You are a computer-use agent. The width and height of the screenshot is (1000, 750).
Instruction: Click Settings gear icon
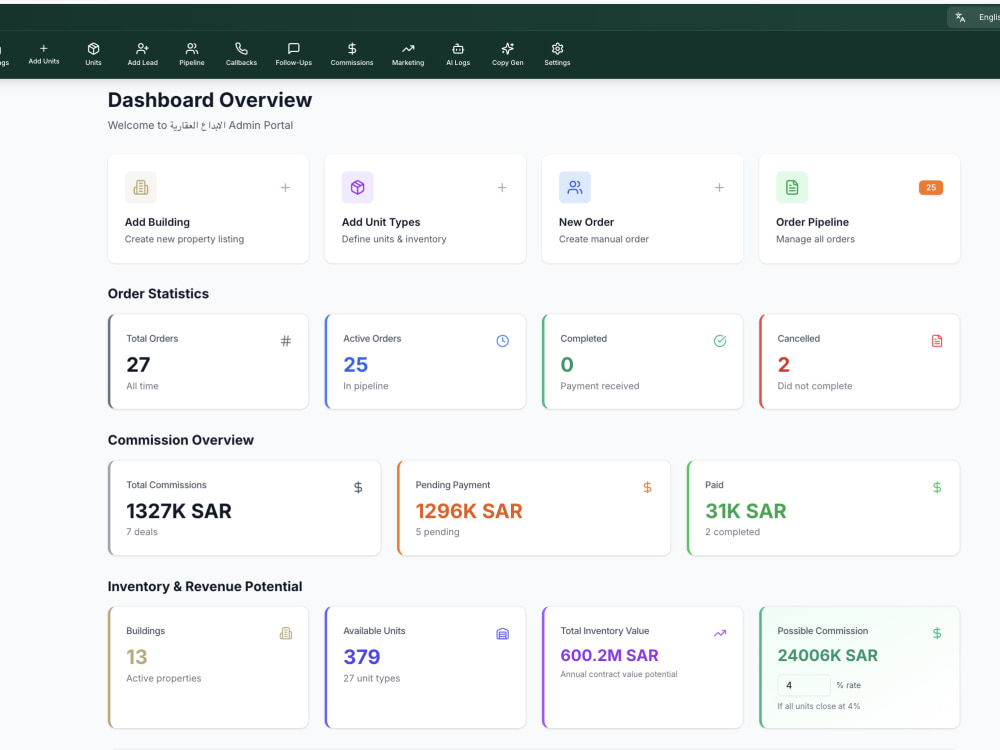[557, 48]
